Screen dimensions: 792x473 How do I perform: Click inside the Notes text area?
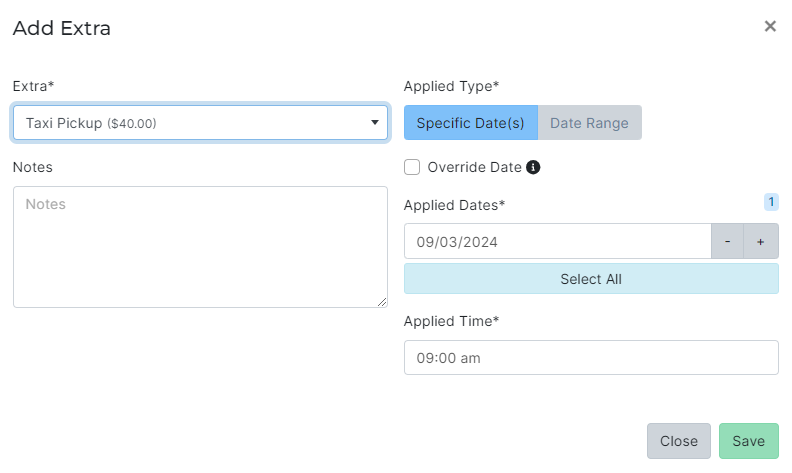pos(200,246)
